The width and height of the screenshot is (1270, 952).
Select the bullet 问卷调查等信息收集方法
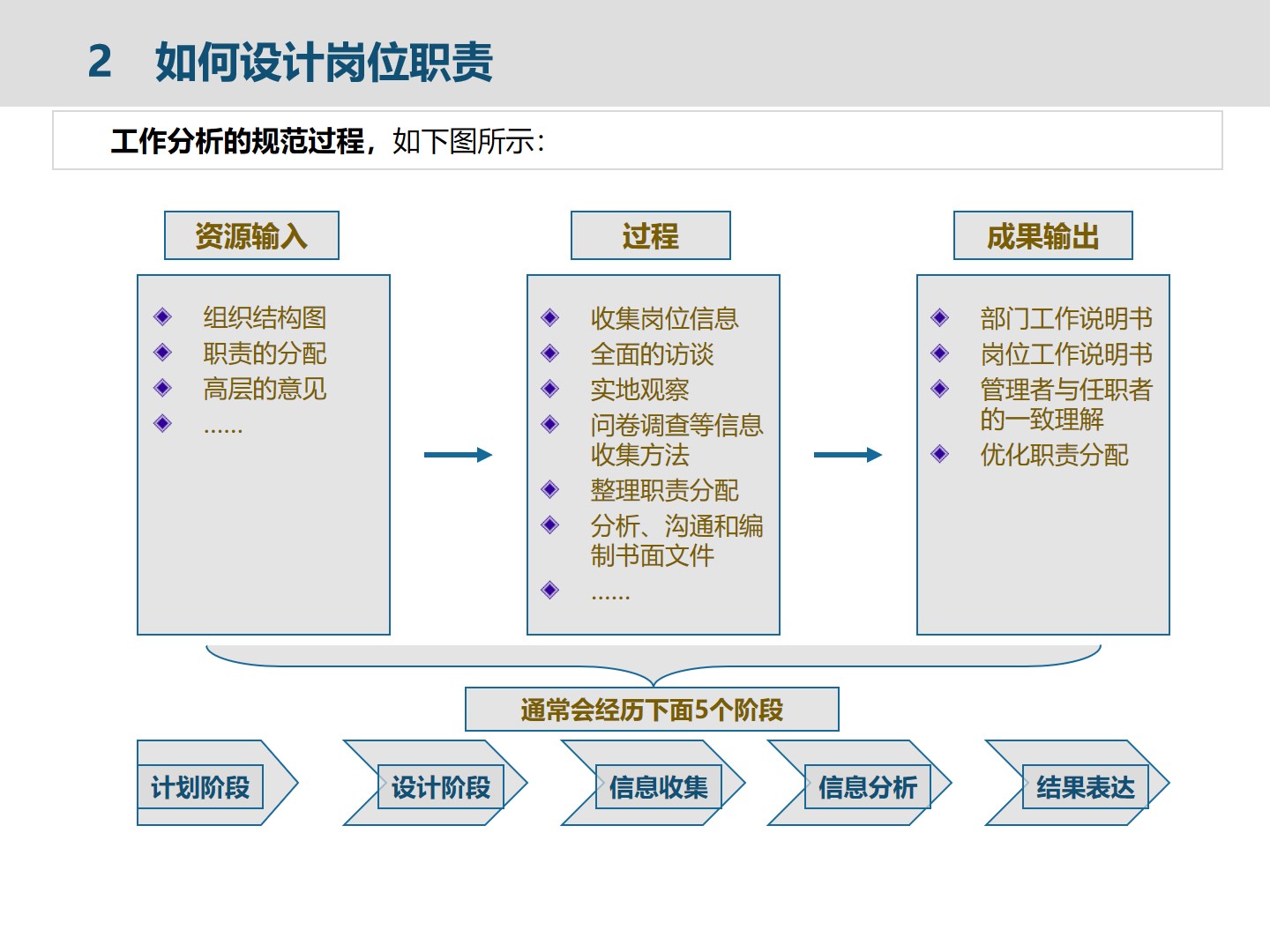[x=677, y=440]
